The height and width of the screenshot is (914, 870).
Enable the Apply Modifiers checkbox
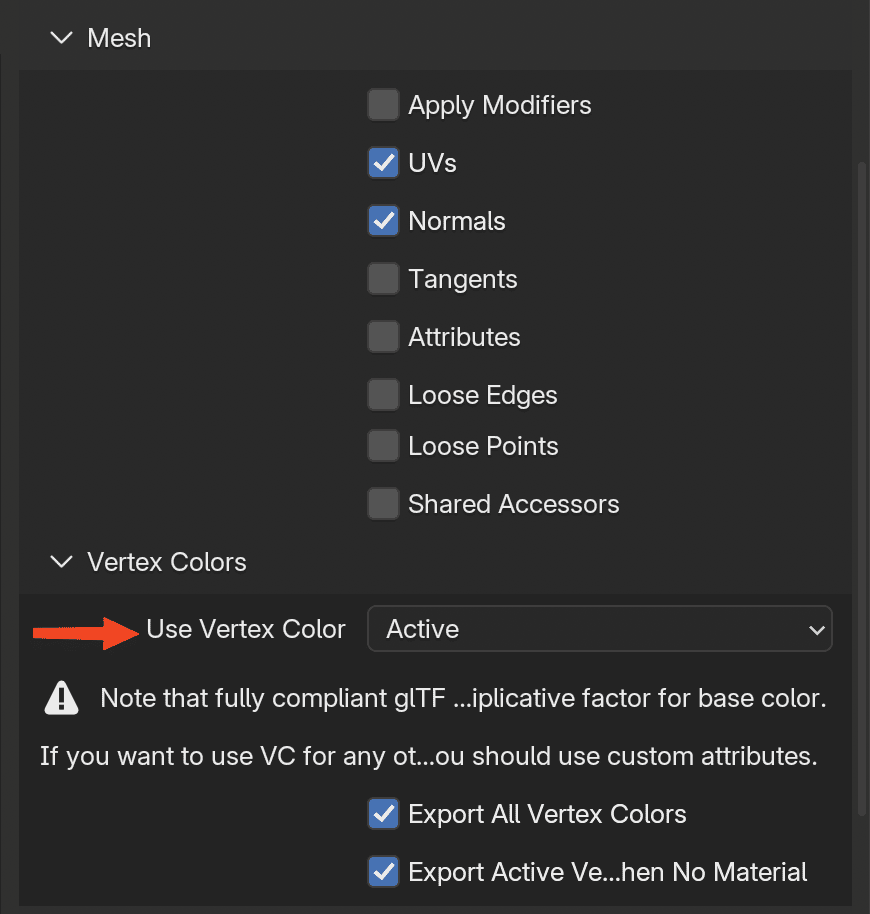click(x=383, y=104)
